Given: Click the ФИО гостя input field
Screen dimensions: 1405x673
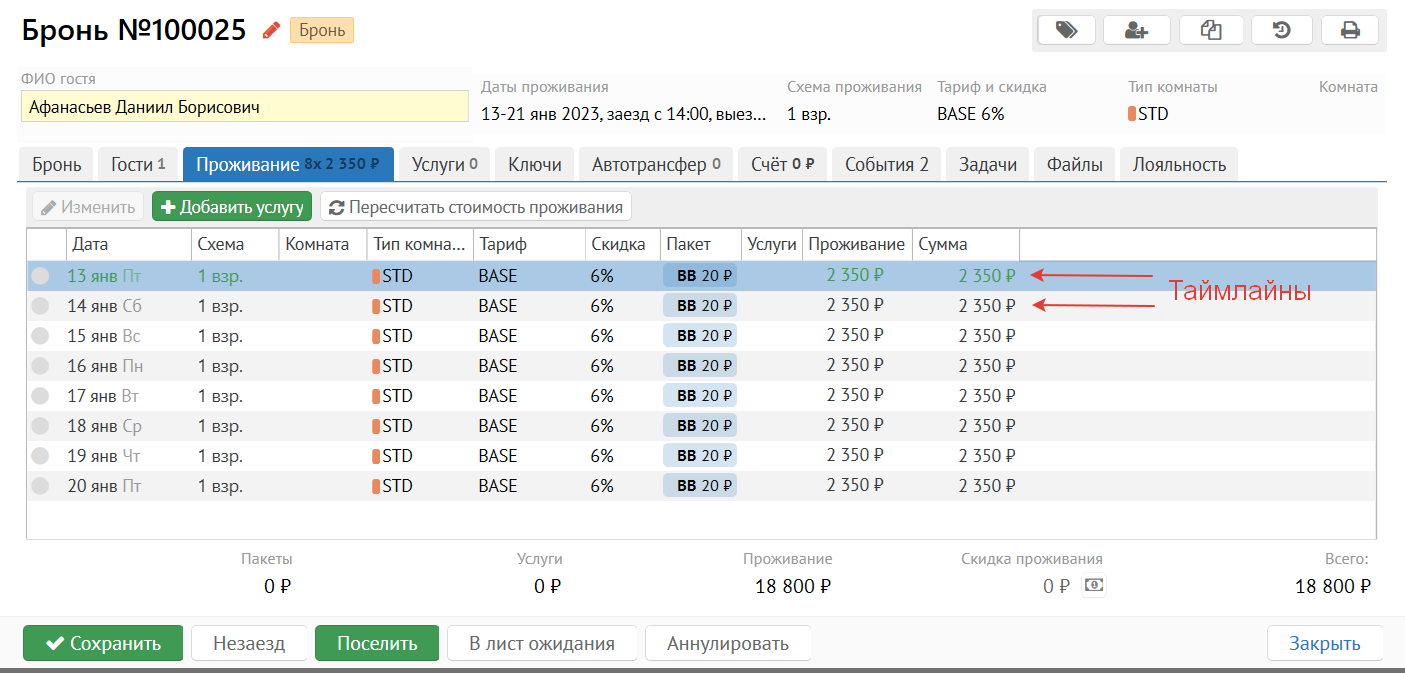Looking at the screenshot, I should point(244,107).
